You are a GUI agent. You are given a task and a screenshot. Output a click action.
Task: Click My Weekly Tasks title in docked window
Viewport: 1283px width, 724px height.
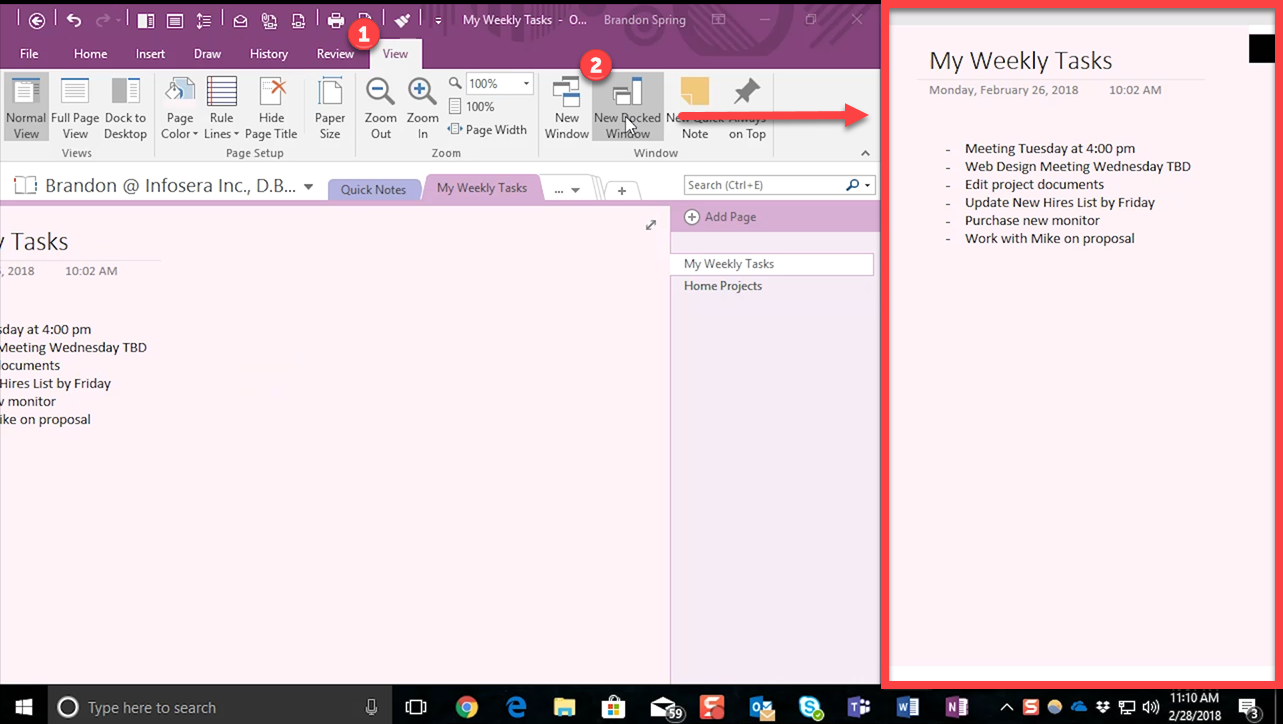click(1021, 60)
